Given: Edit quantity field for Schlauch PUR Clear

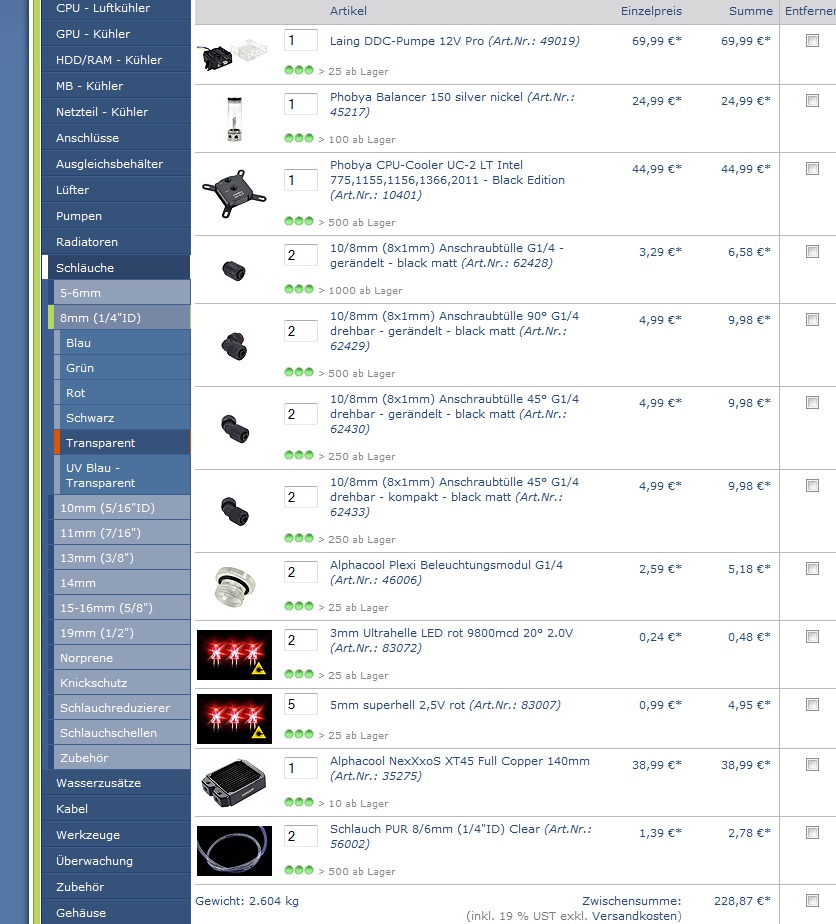Looking at the screenshot, I should [300, 836].
